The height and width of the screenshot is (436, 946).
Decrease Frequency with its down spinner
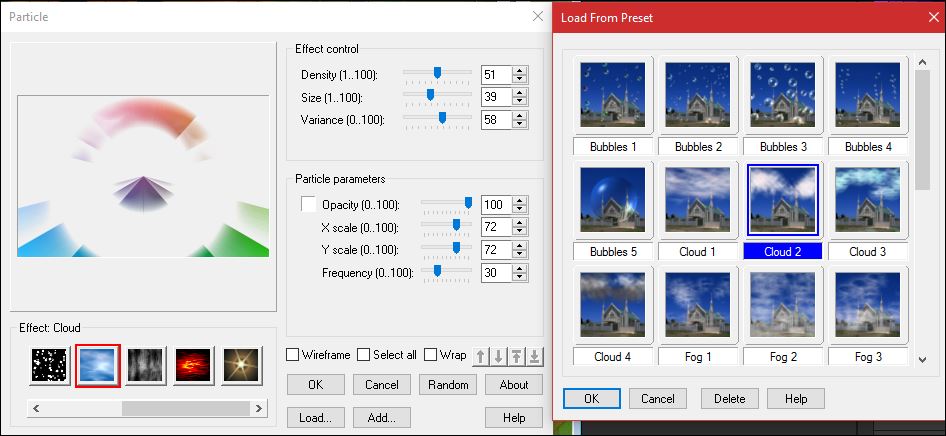(519, 277)
